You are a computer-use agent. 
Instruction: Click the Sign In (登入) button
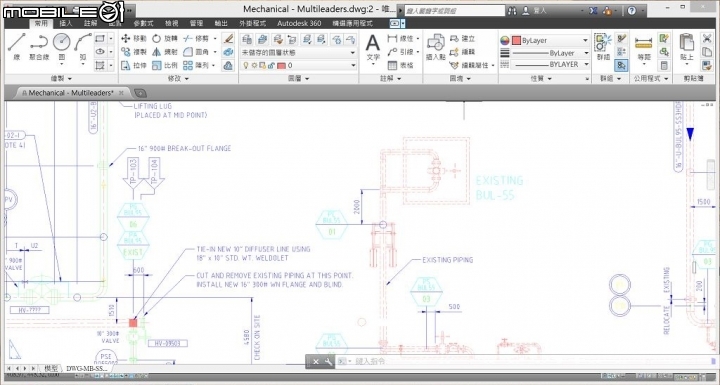534,11
